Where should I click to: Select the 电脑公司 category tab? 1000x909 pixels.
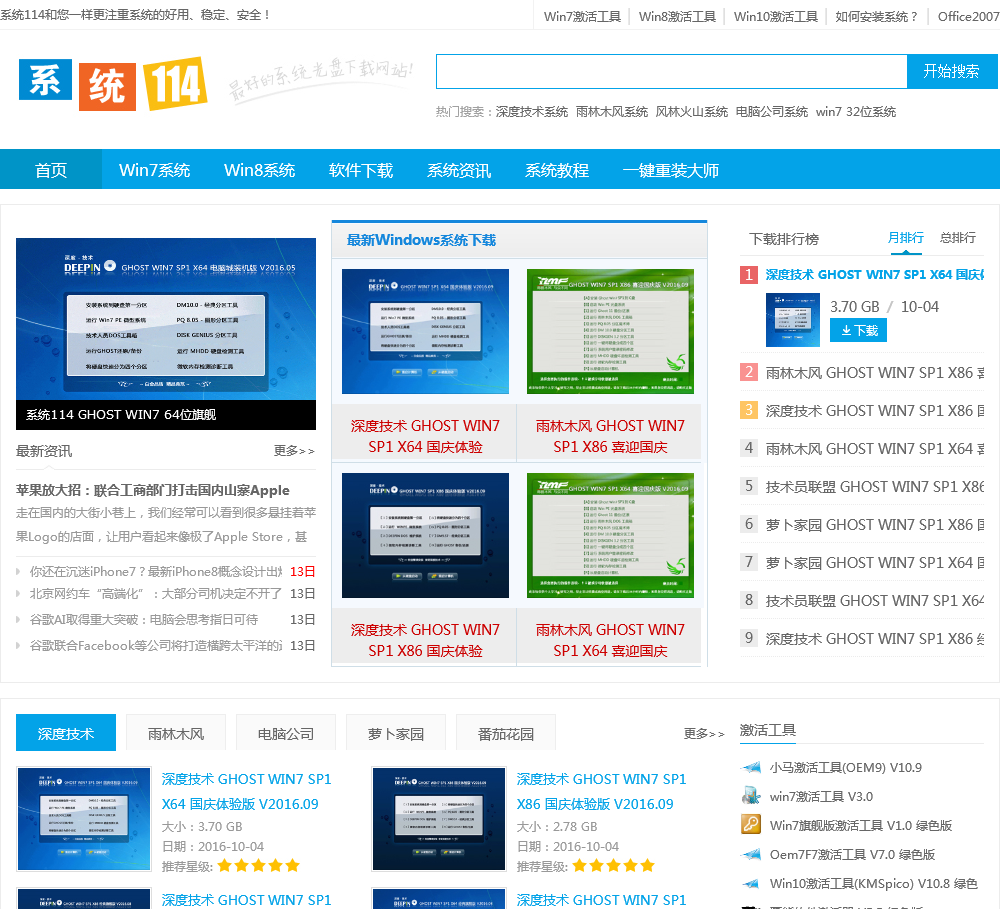[x=286, y=734]
